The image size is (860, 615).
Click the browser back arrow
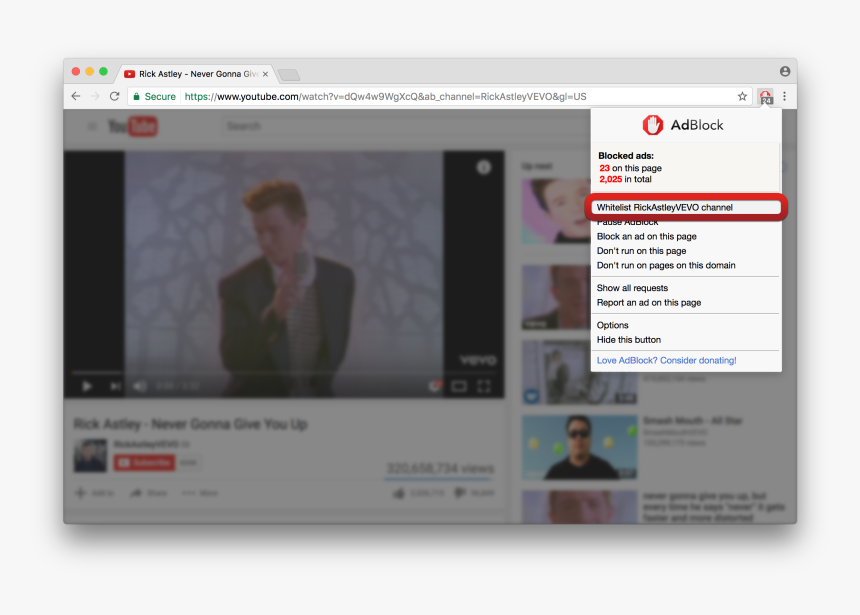(x=76, y=96)
